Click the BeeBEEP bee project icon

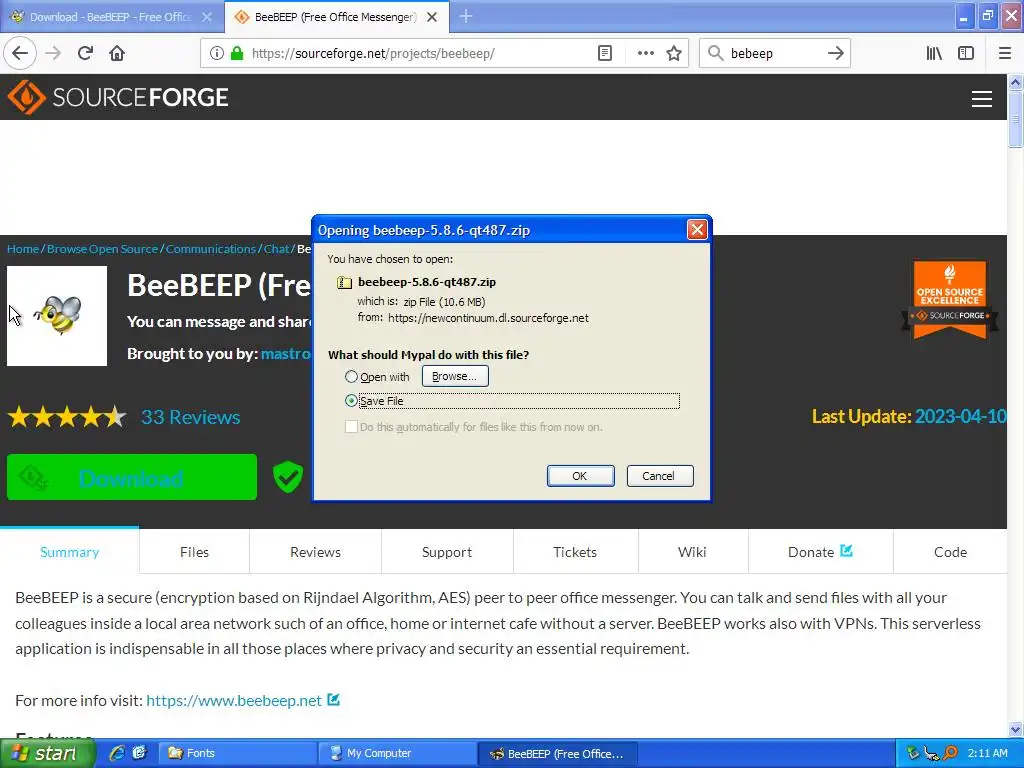(57, 315)
